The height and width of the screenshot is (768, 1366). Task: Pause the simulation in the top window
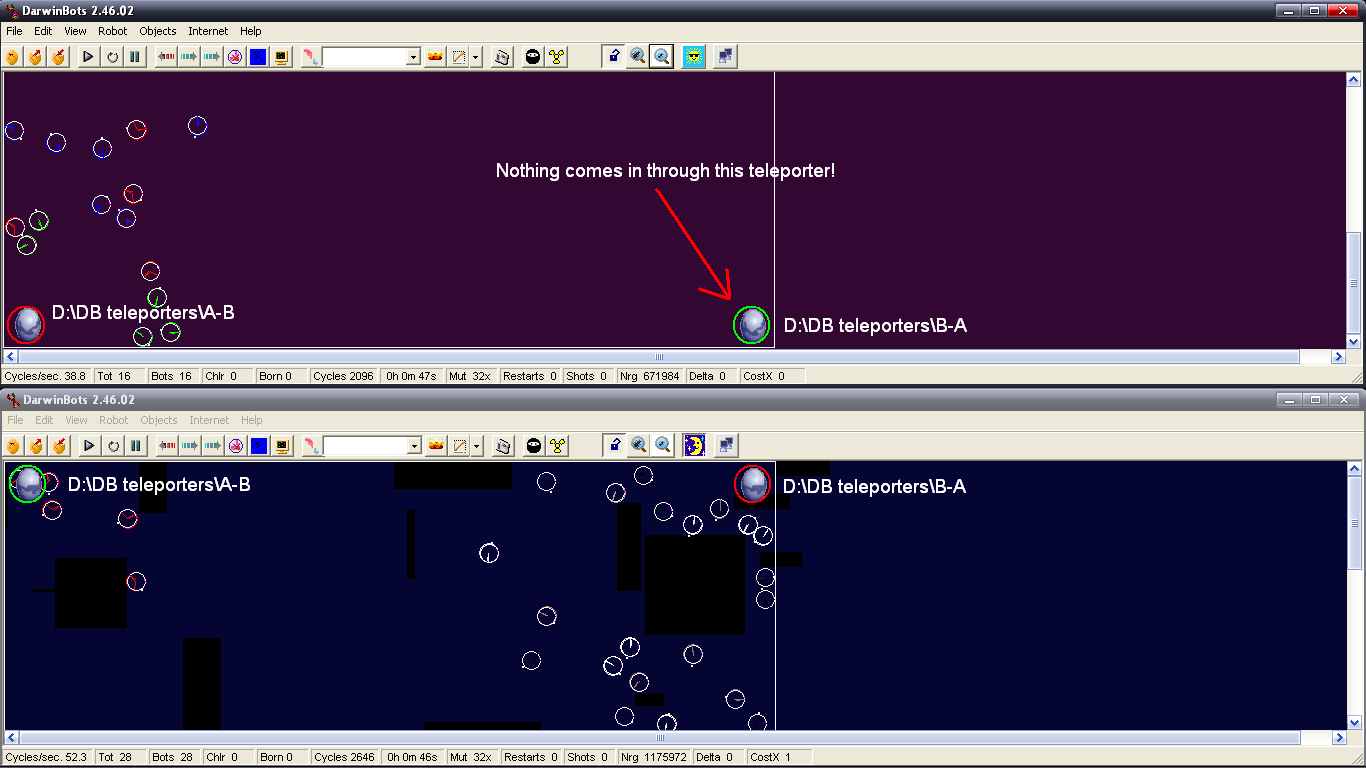click(x=135, y=57)
